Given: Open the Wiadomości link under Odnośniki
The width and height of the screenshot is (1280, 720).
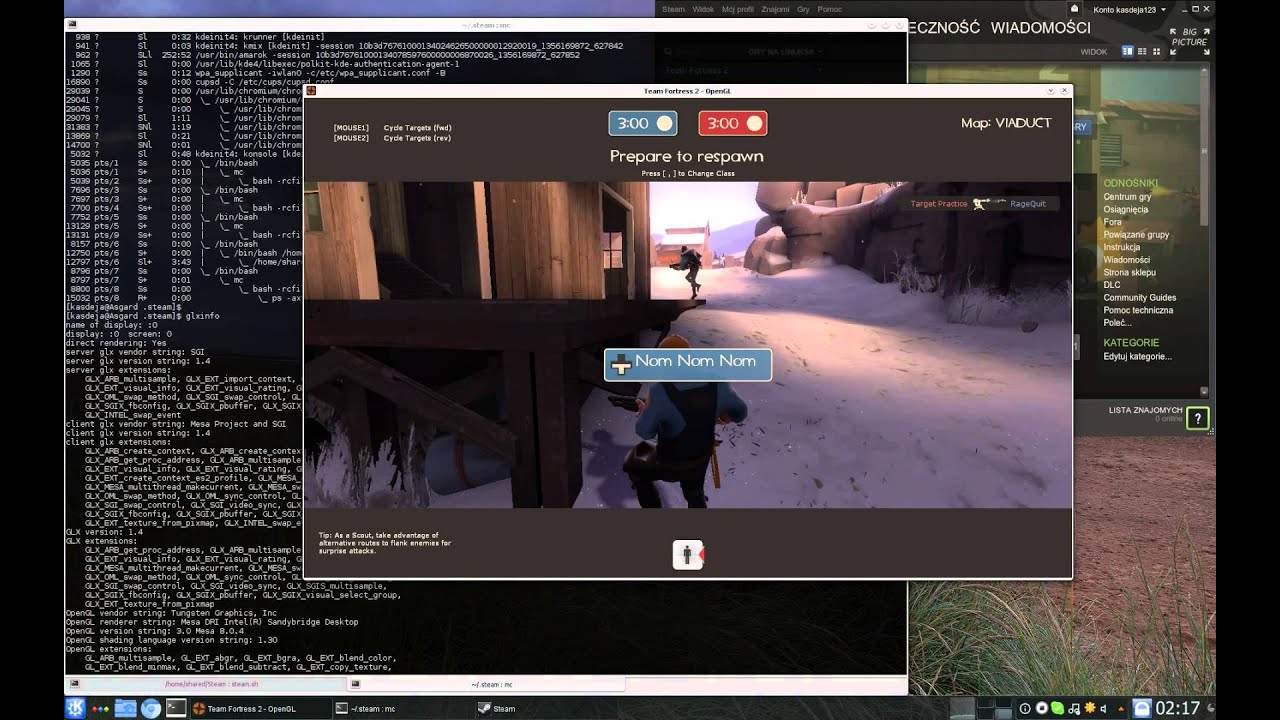Looking at the screenshot, I should pyautogui.click(x=1126, y=260).
